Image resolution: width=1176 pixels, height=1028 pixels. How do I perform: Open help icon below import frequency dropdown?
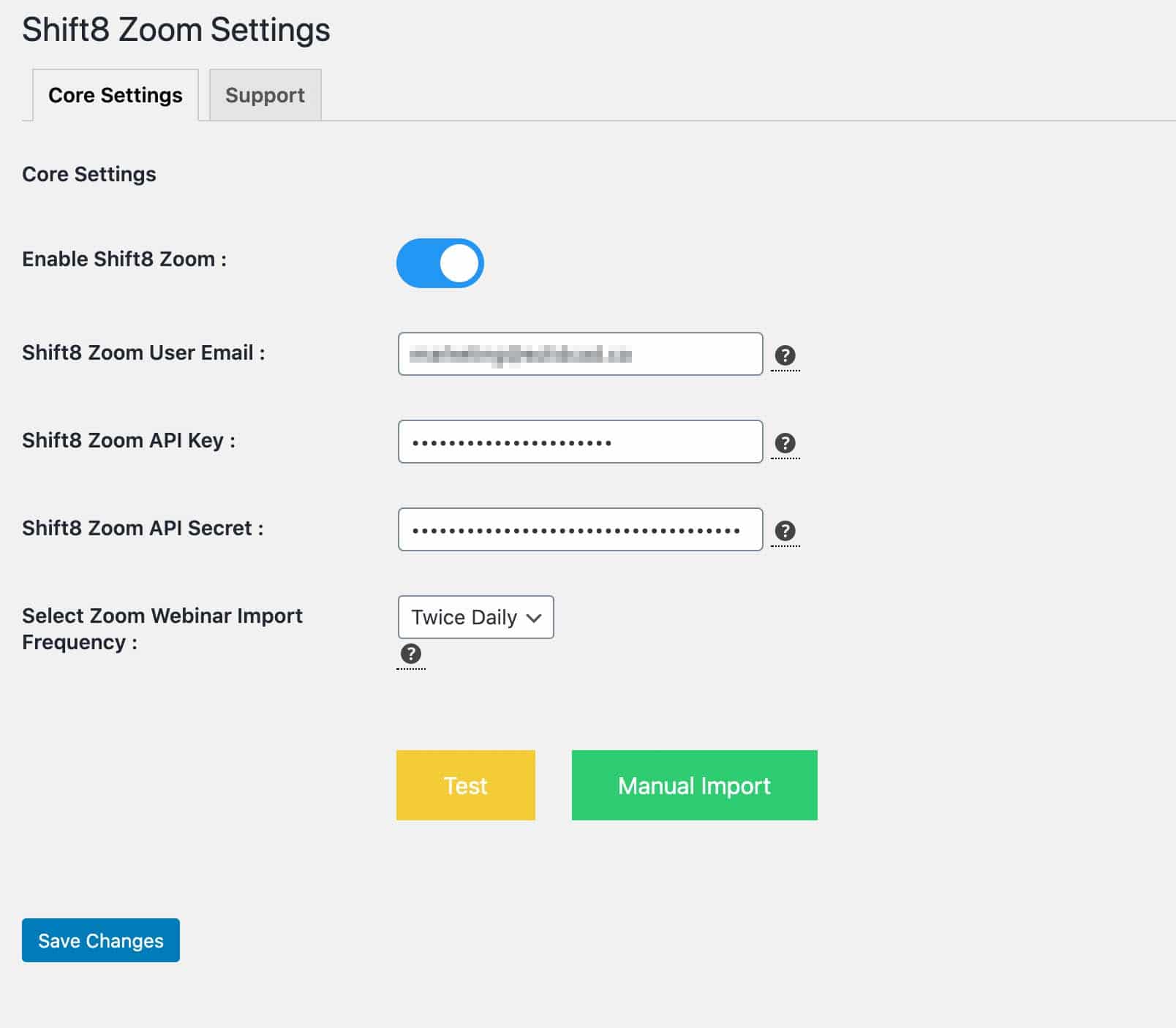411,654
